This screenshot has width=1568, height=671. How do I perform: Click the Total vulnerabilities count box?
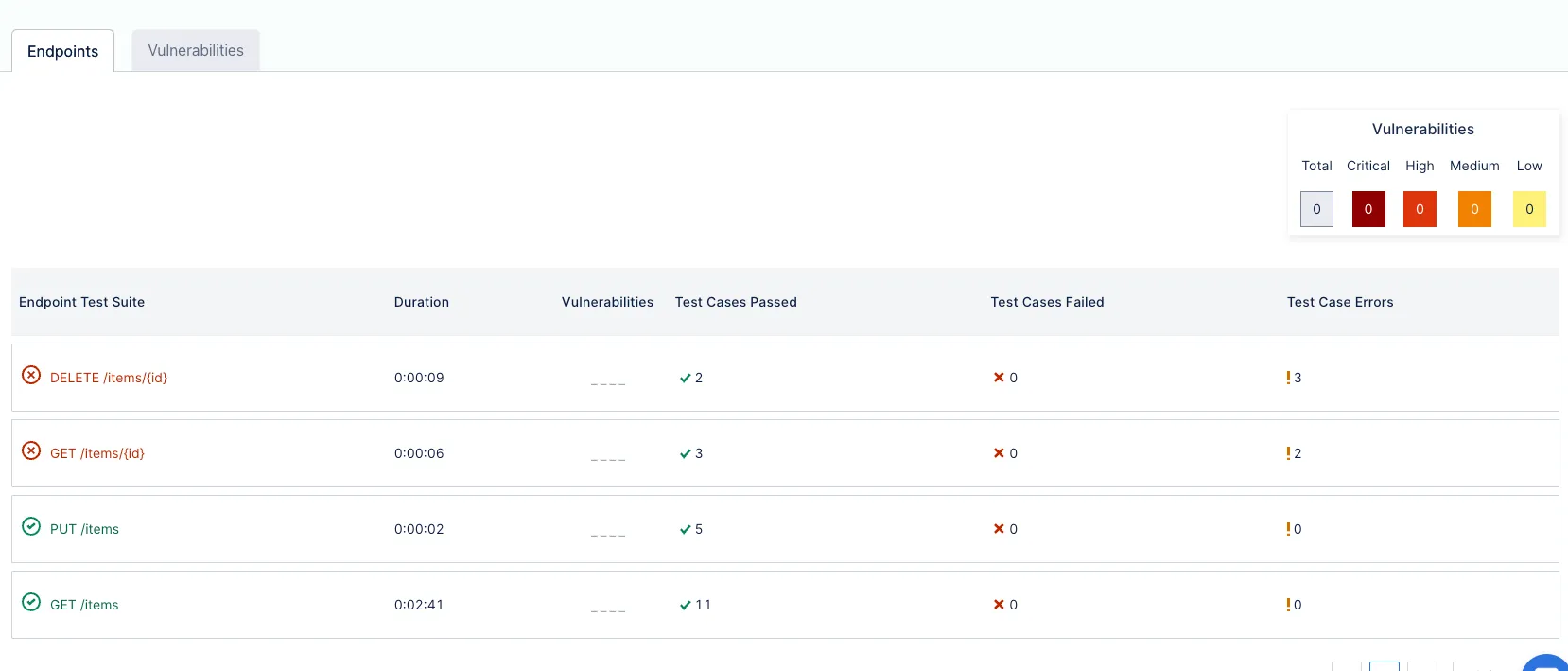pyautogui.click(x=1316, y=209)
